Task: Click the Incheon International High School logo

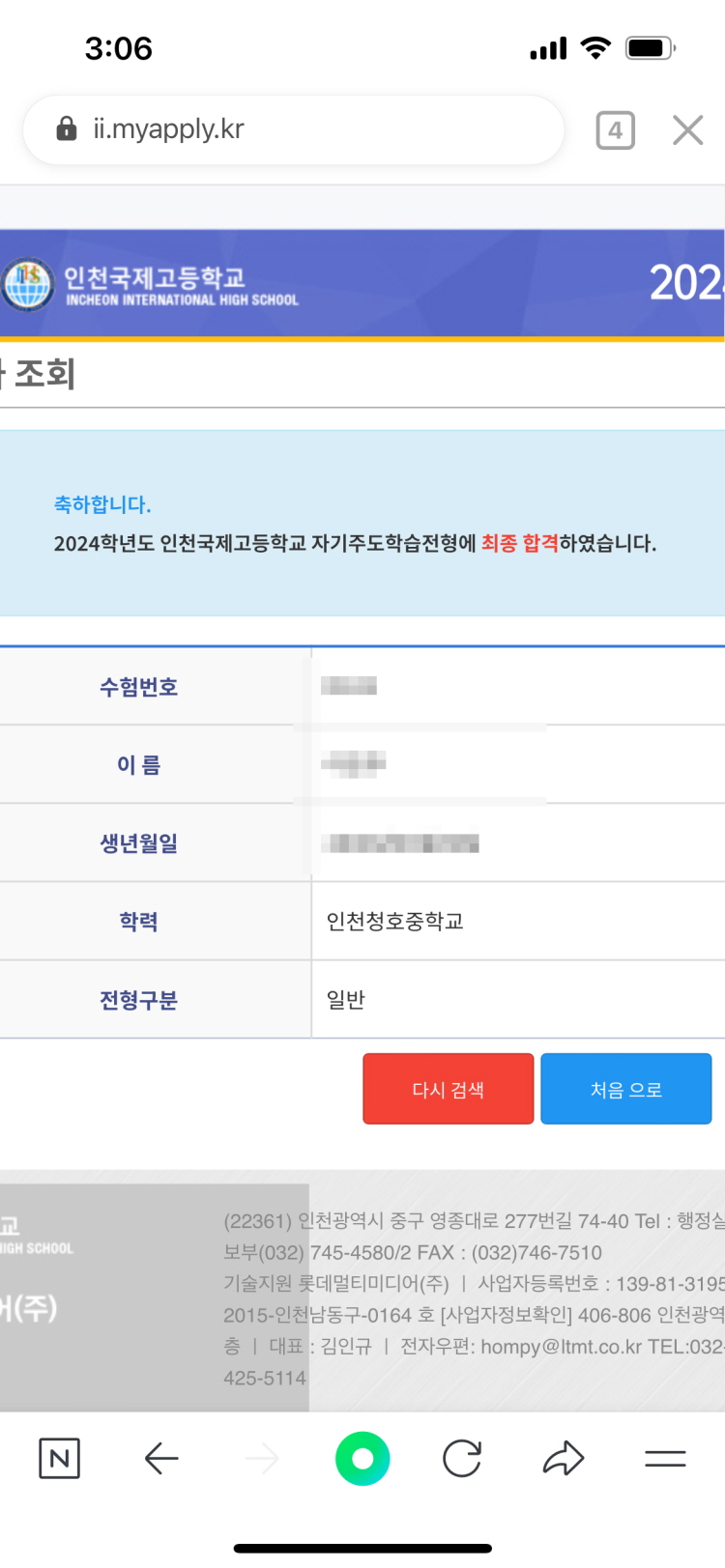Action: (x=28, y=284)
